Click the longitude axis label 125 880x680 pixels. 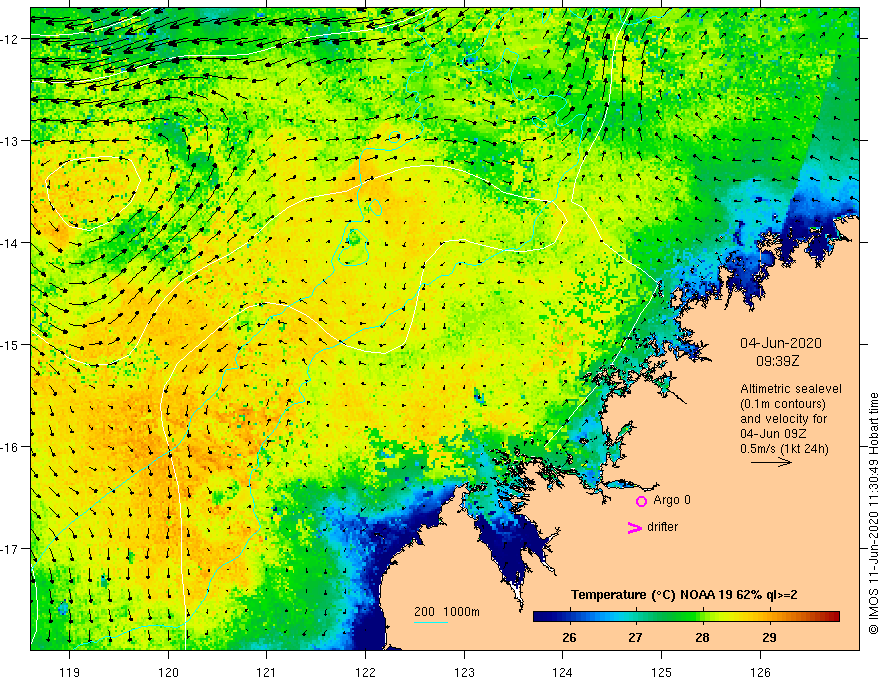click(x=662, y=672)
